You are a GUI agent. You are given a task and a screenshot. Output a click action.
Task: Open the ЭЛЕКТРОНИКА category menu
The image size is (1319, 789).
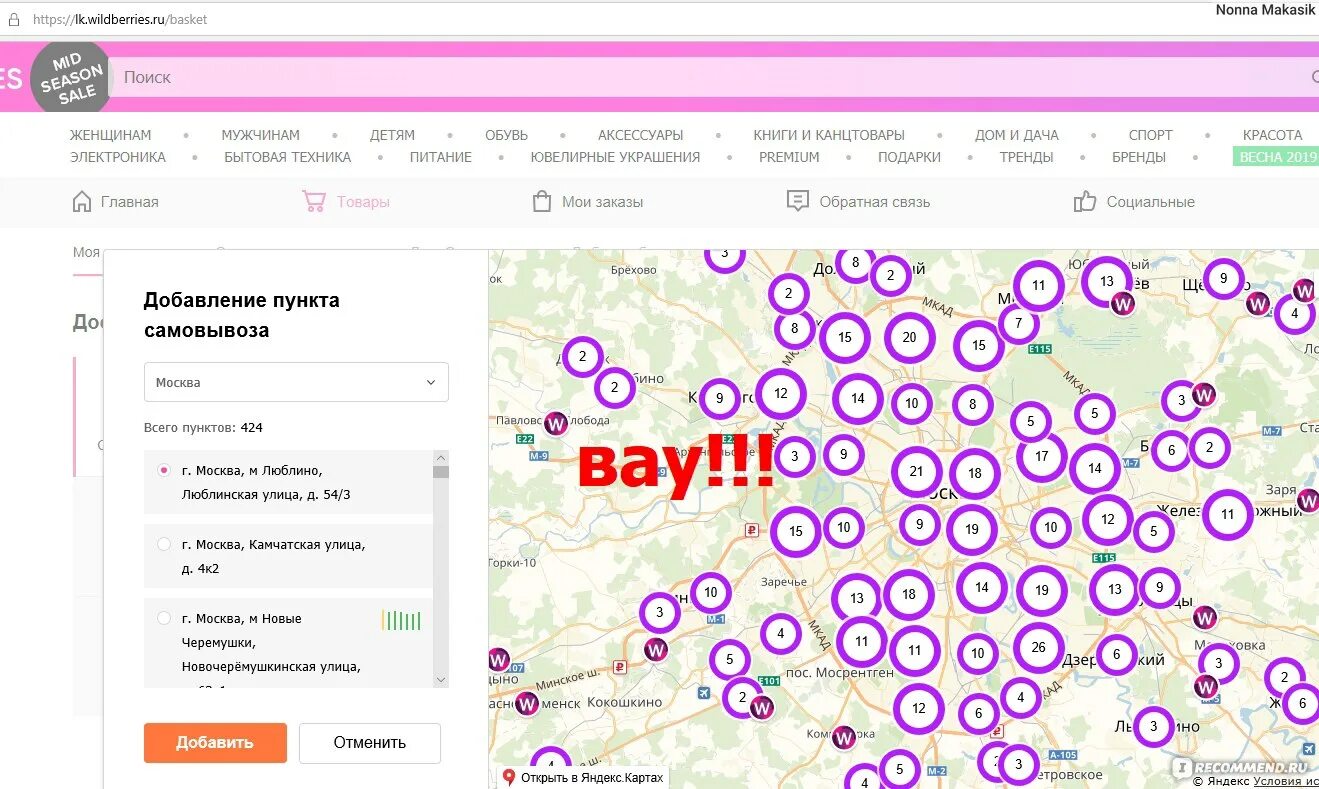118,157
